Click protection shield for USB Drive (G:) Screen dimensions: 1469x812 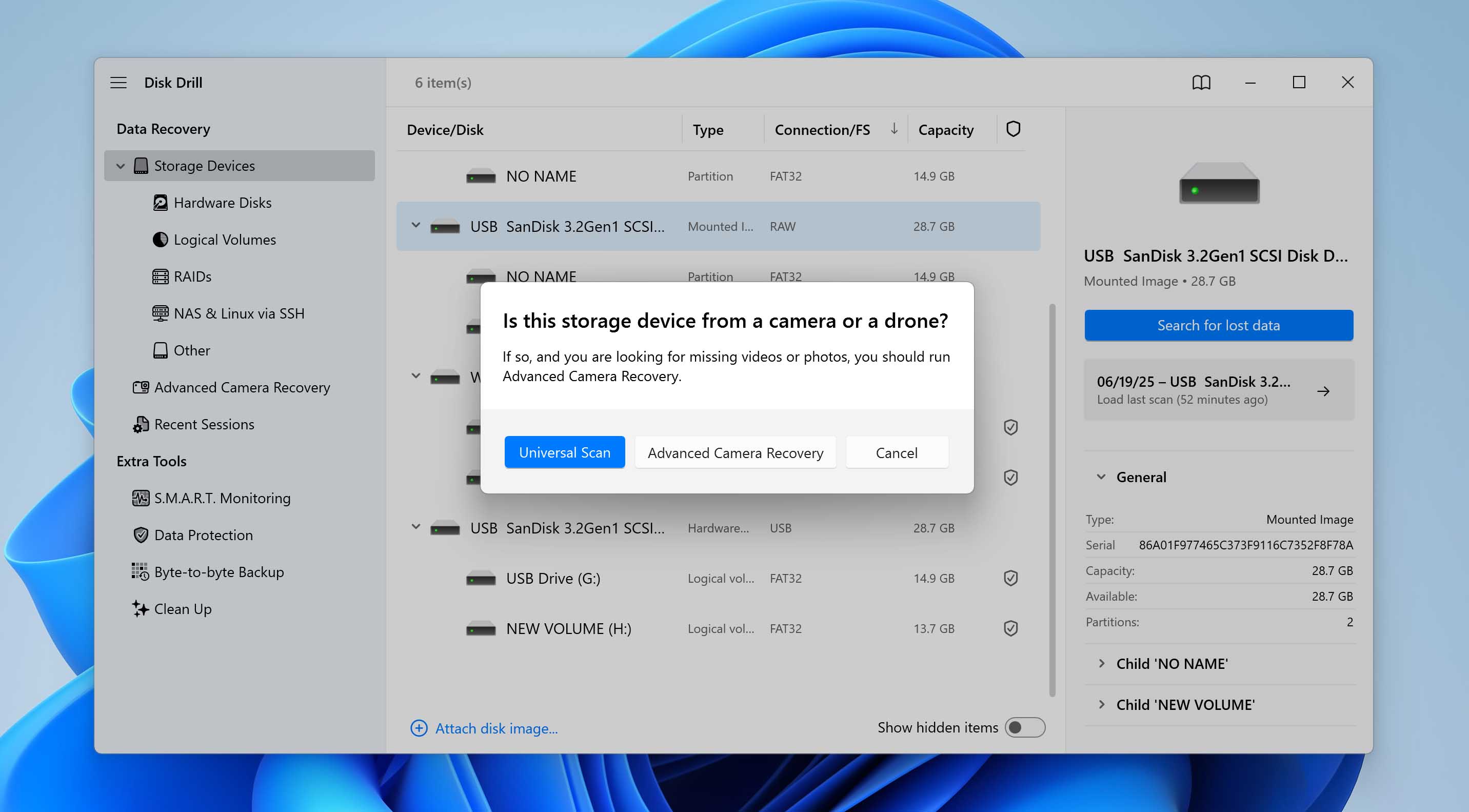pyautogui.click(x=1010, y=578)
